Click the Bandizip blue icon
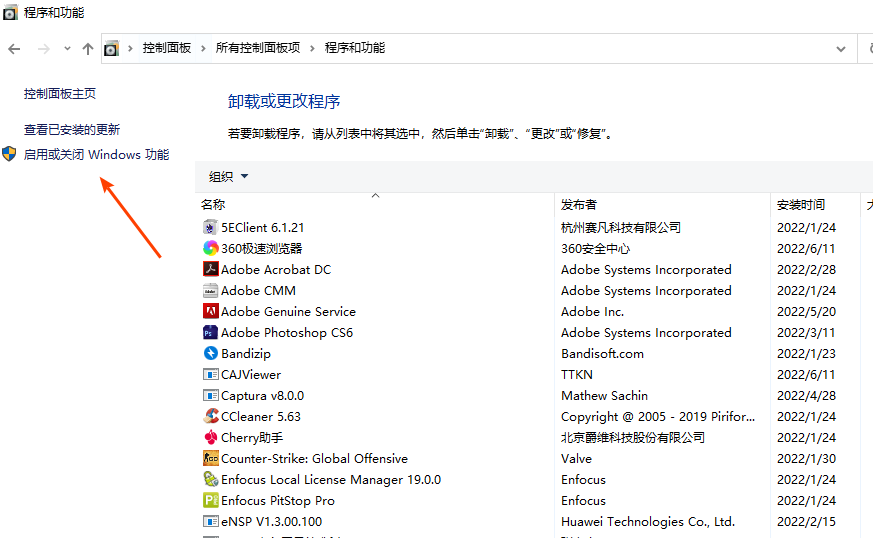Screen dimensions: 873x538 [x=210, y=353]
